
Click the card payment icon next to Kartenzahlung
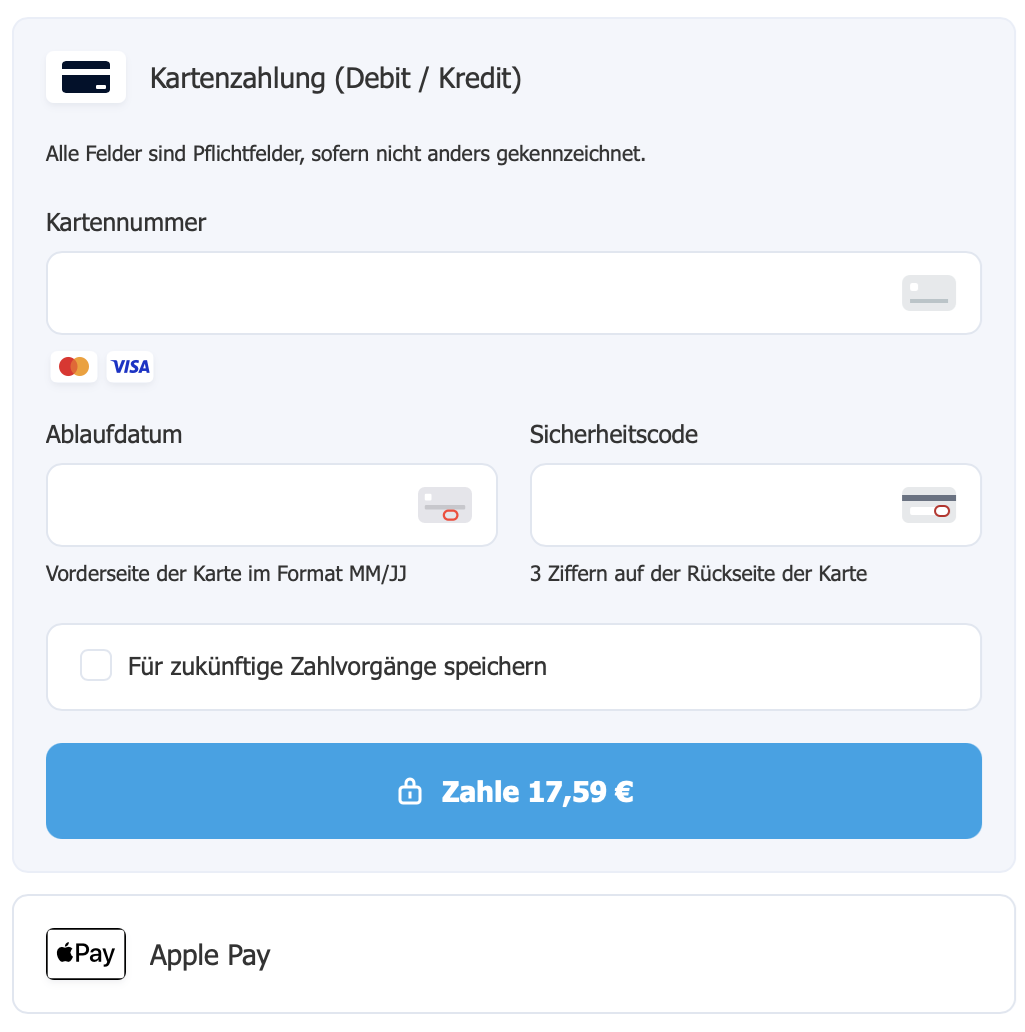(x=86, y=76)
